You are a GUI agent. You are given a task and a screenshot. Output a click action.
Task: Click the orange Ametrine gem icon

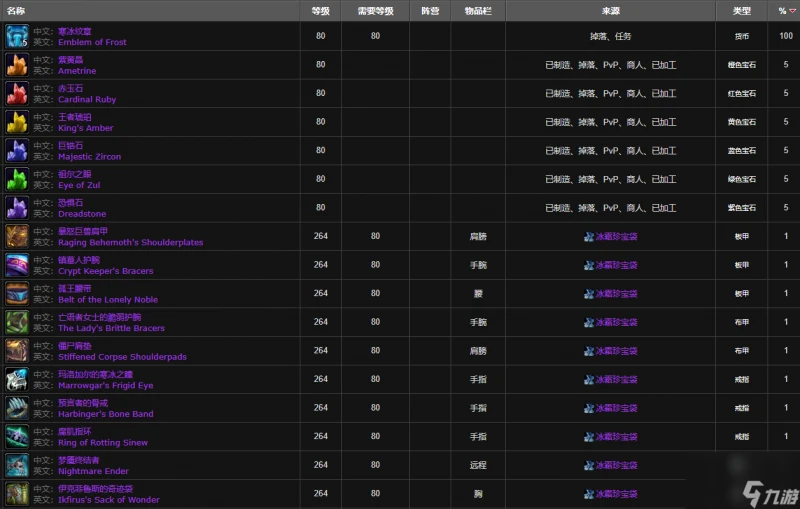pos(17,66)
